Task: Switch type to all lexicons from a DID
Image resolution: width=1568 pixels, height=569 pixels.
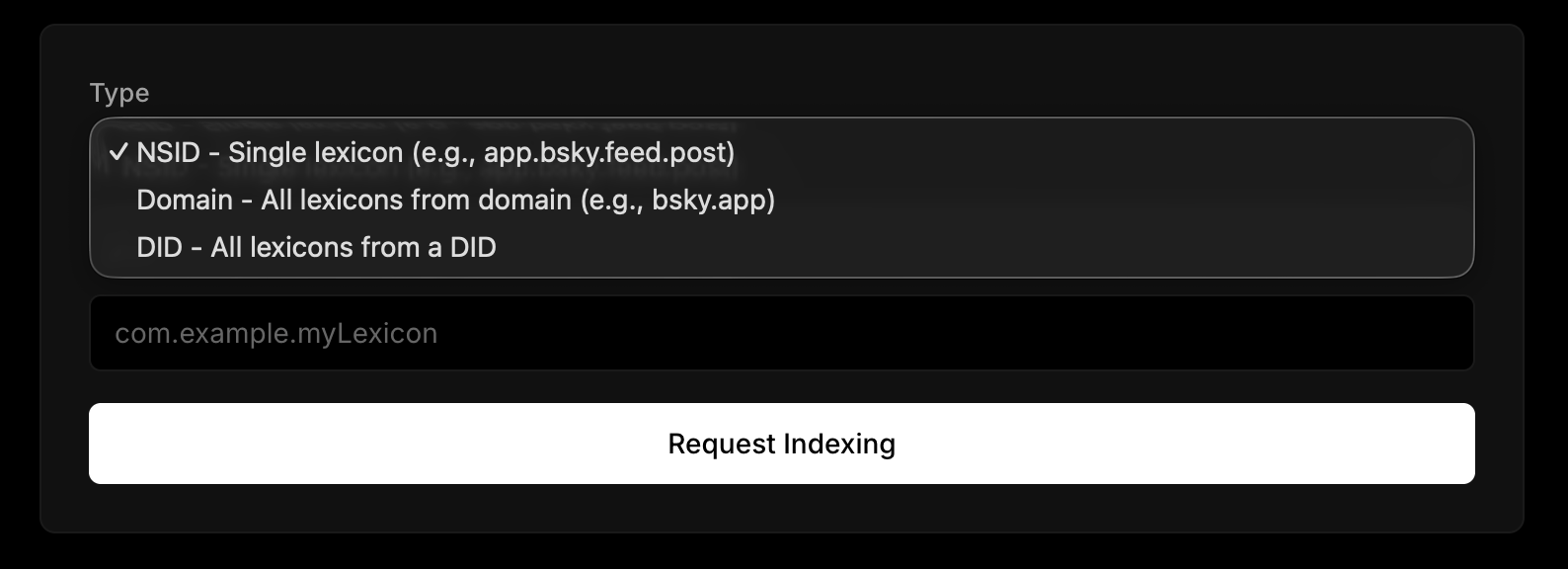Action: pos(316,247)
